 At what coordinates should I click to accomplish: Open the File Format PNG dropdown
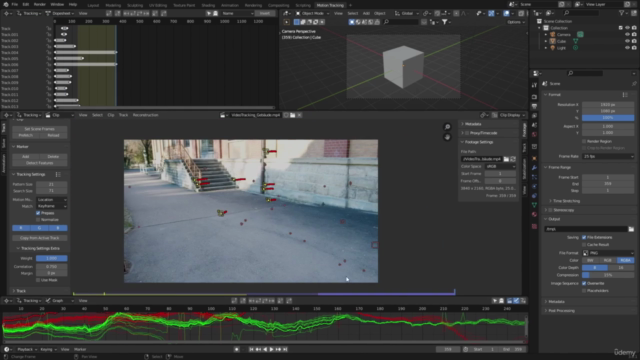point(608,253)
